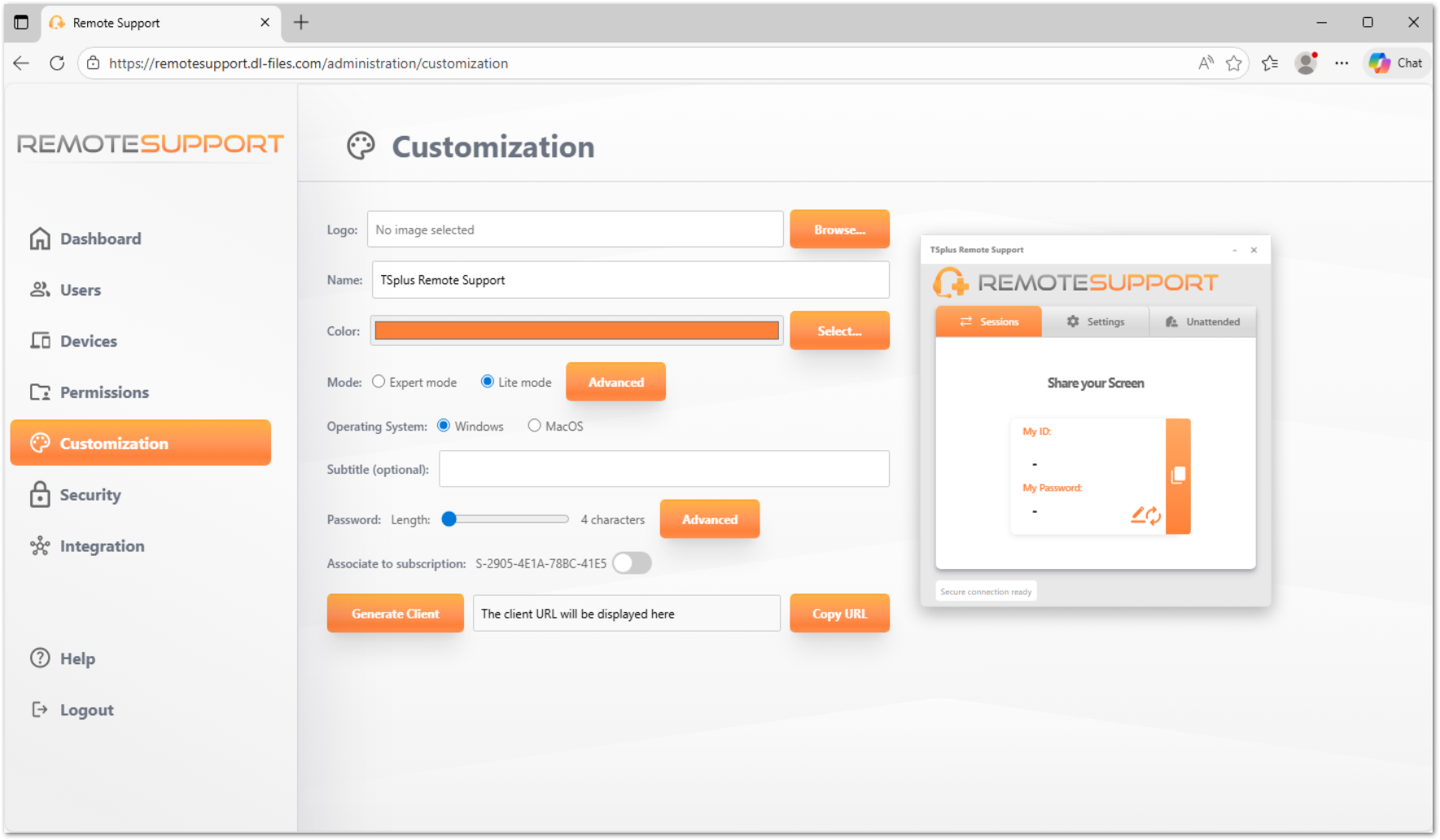This screenshot has width=1440, height=840.
Task: Open the Unattended tab in the client preview
Action: [x=1203, y=321]
